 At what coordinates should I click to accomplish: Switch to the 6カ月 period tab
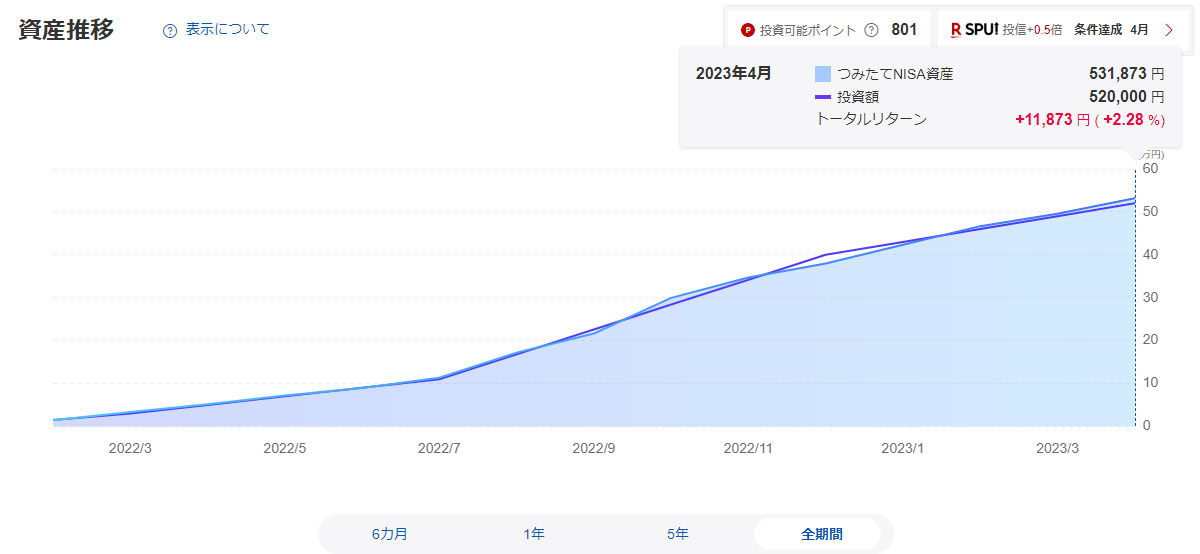390,534
